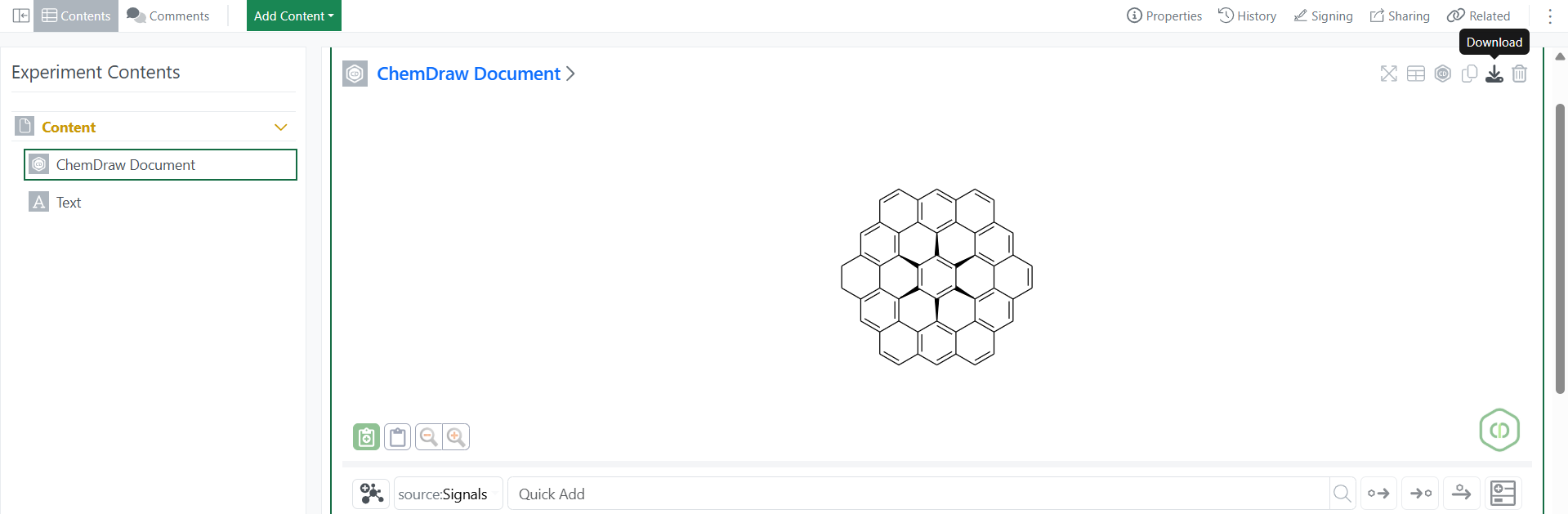This screenshot has height=514, width=1568.
Task: Click the Download icon
Action: tap(1494, 74)
